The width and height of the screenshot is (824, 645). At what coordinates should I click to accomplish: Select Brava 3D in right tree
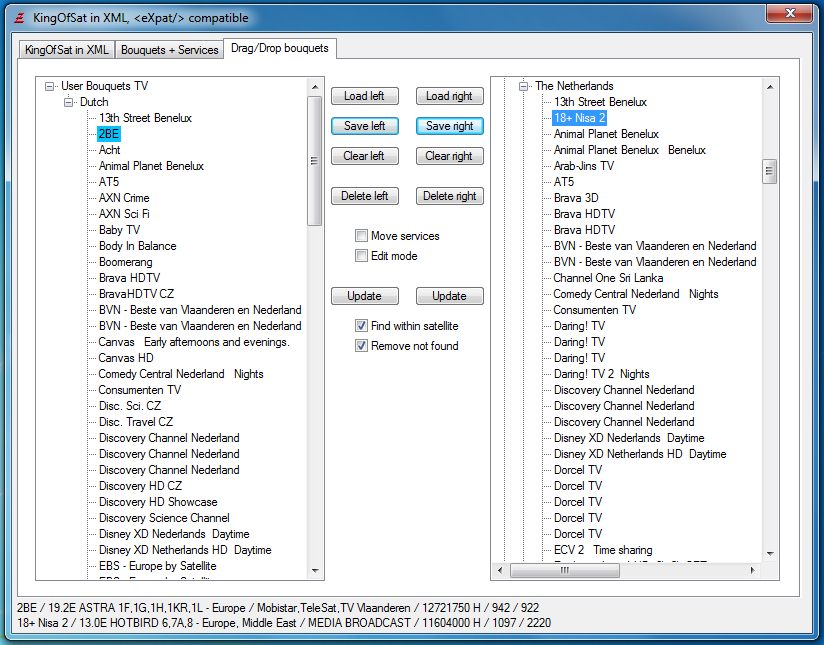tap(576, 198)
